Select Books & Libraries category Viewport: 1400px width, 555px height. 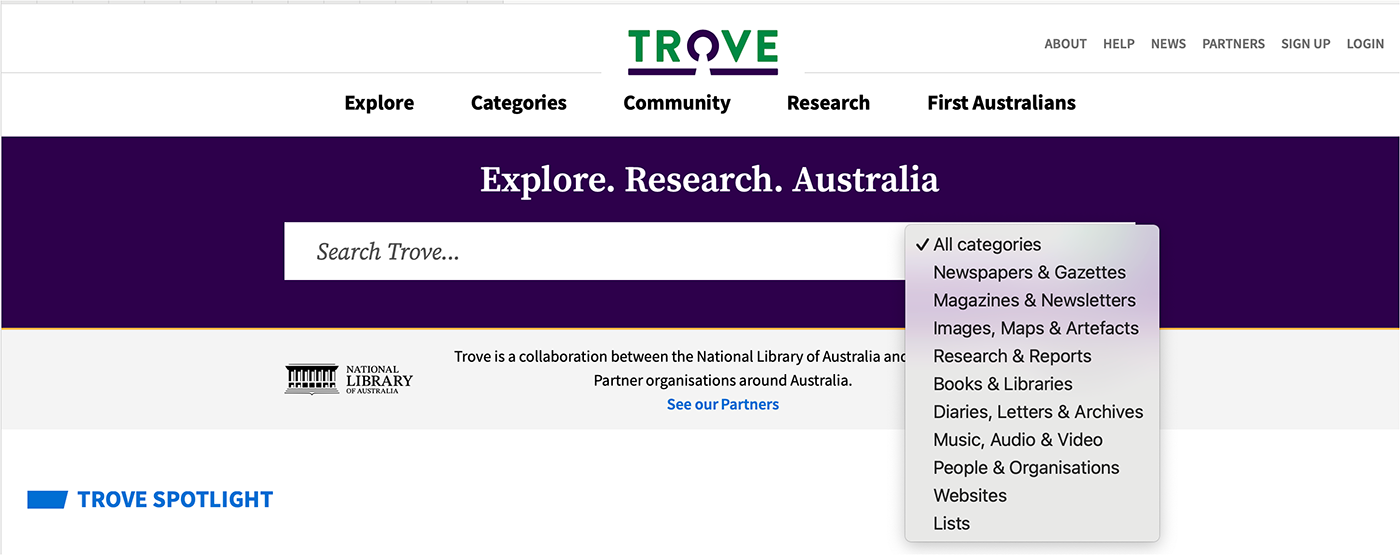tap(1002, 384)
